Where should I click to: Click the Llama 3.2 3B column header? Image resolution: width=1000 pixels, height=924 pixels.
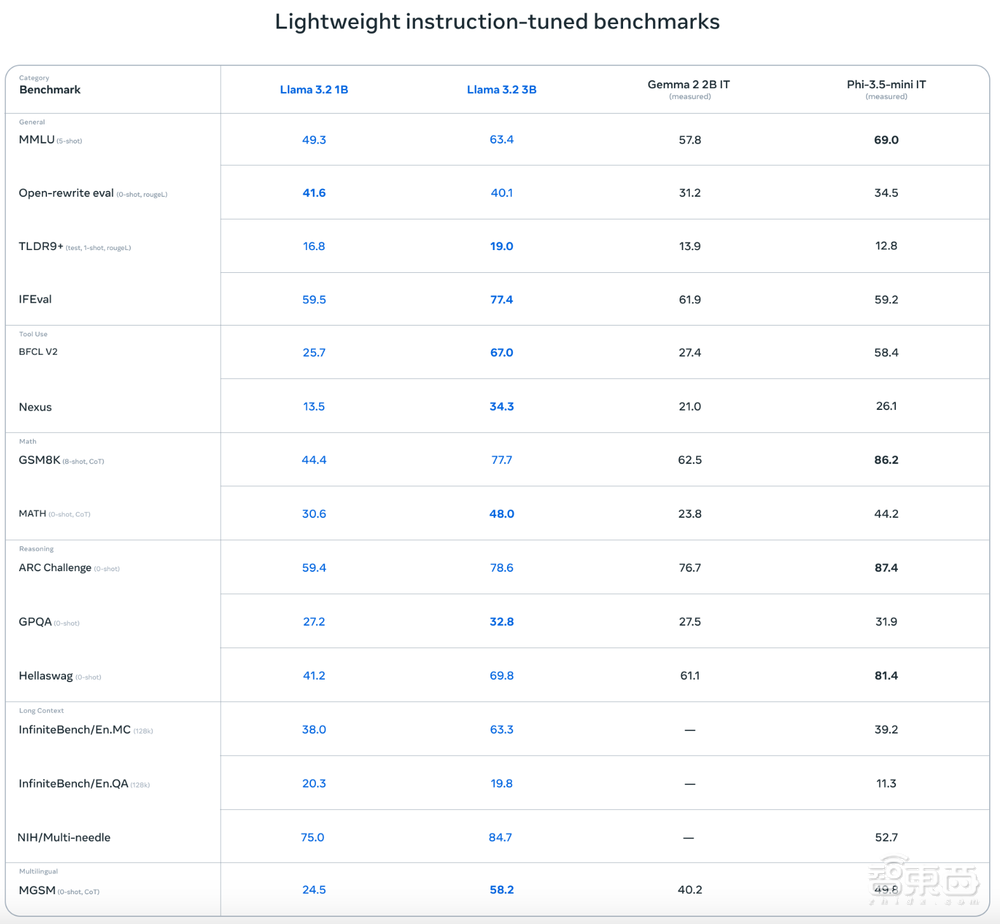coord(501,90)
